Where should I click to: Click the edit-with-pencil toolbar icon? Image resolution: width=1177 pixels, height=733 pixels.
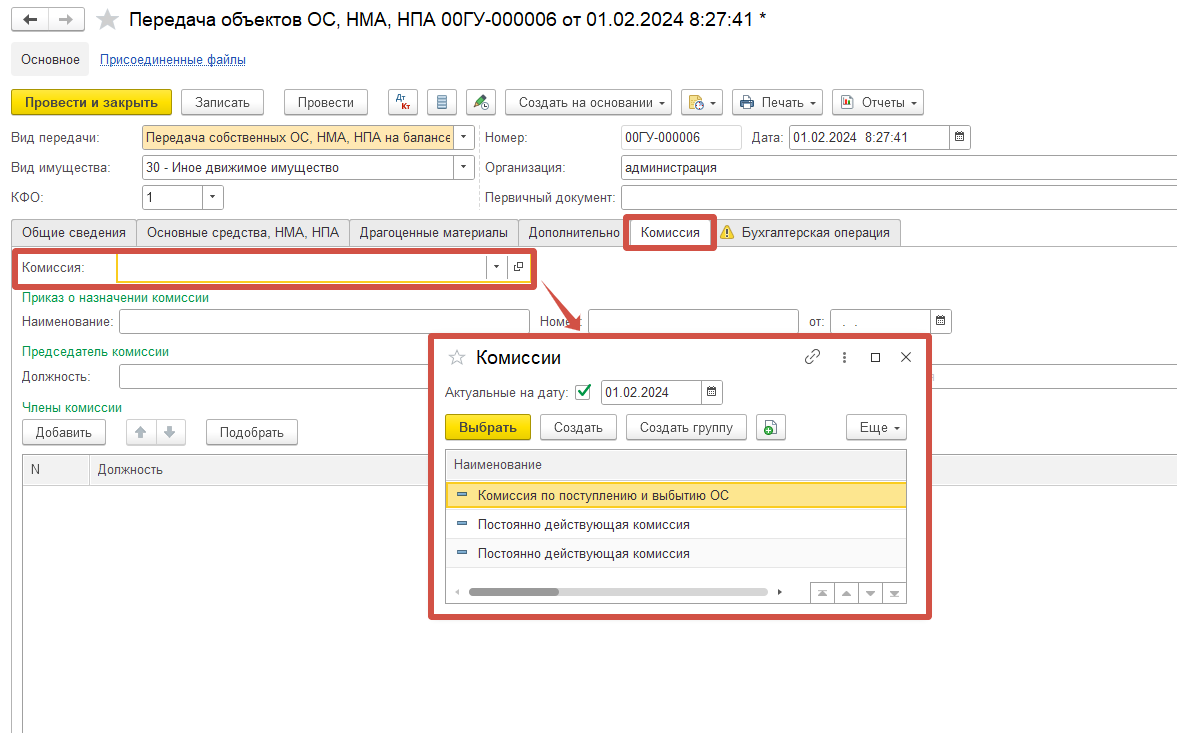tap(480, 102)
